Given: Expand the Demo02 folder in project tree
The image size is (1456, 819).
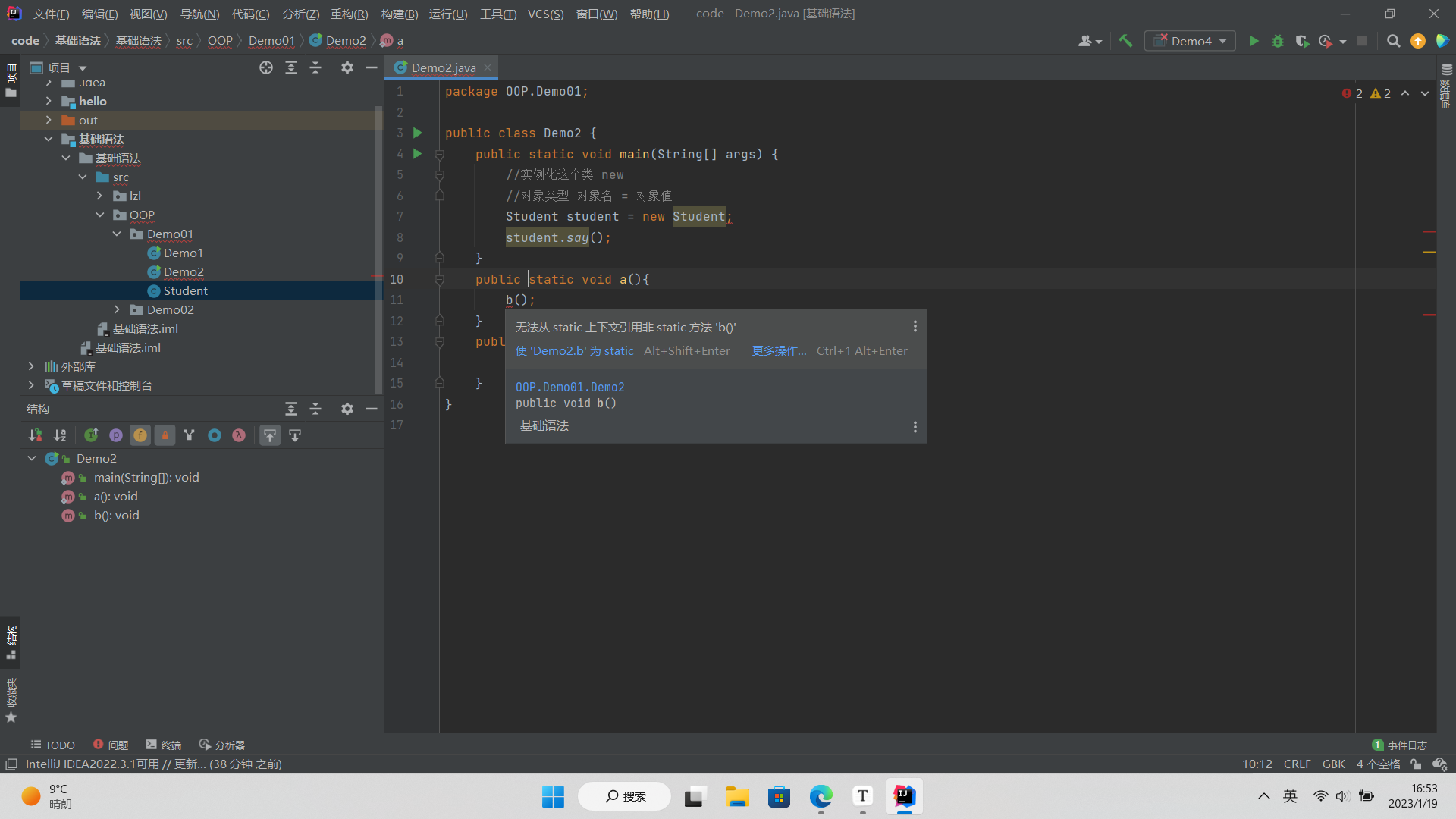Looking at the screenshot, I should point(117,309).
